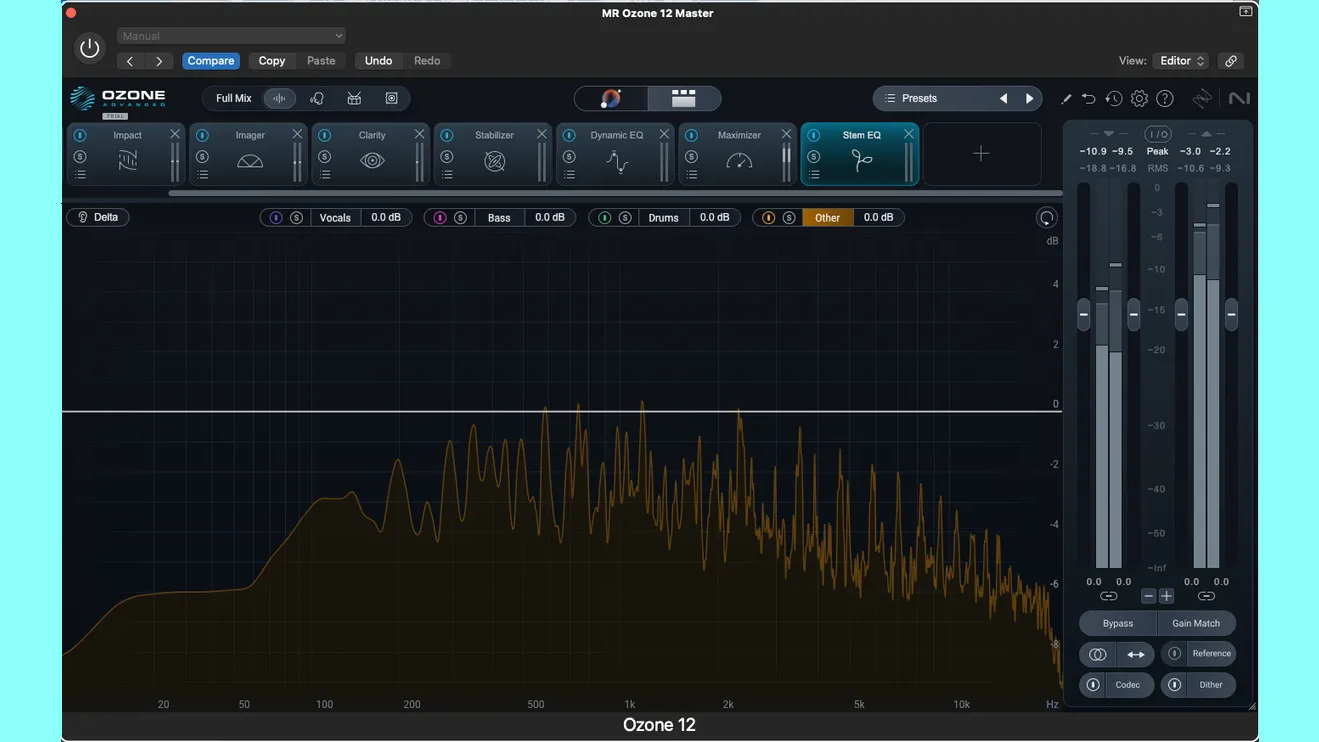
Task: Click the help question mark icon
Action: (x=1164, y=98)
